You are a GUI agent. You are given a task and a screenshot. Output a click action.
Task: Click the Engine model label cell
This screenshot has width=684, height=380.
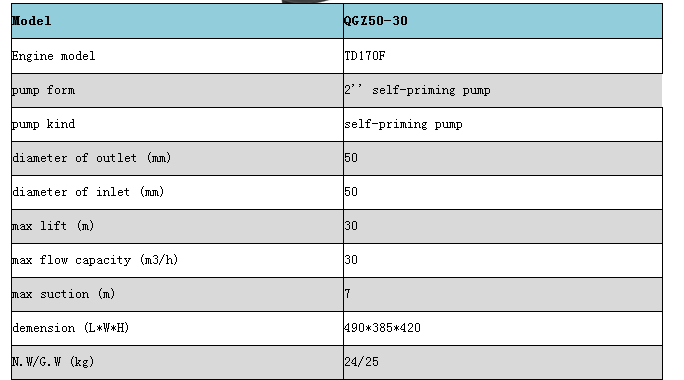[177, 56]
